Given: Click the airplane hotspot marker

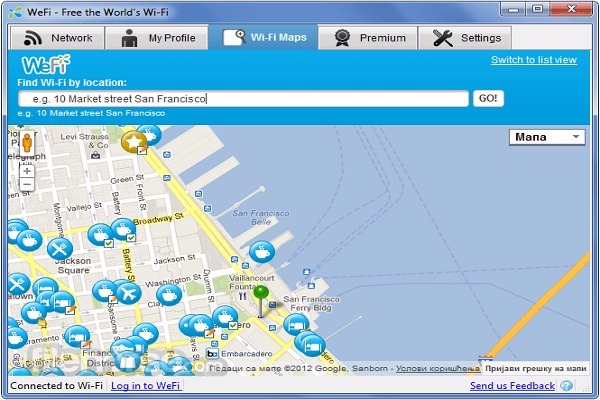Looking at the screenshot, I should coord(129,294).
